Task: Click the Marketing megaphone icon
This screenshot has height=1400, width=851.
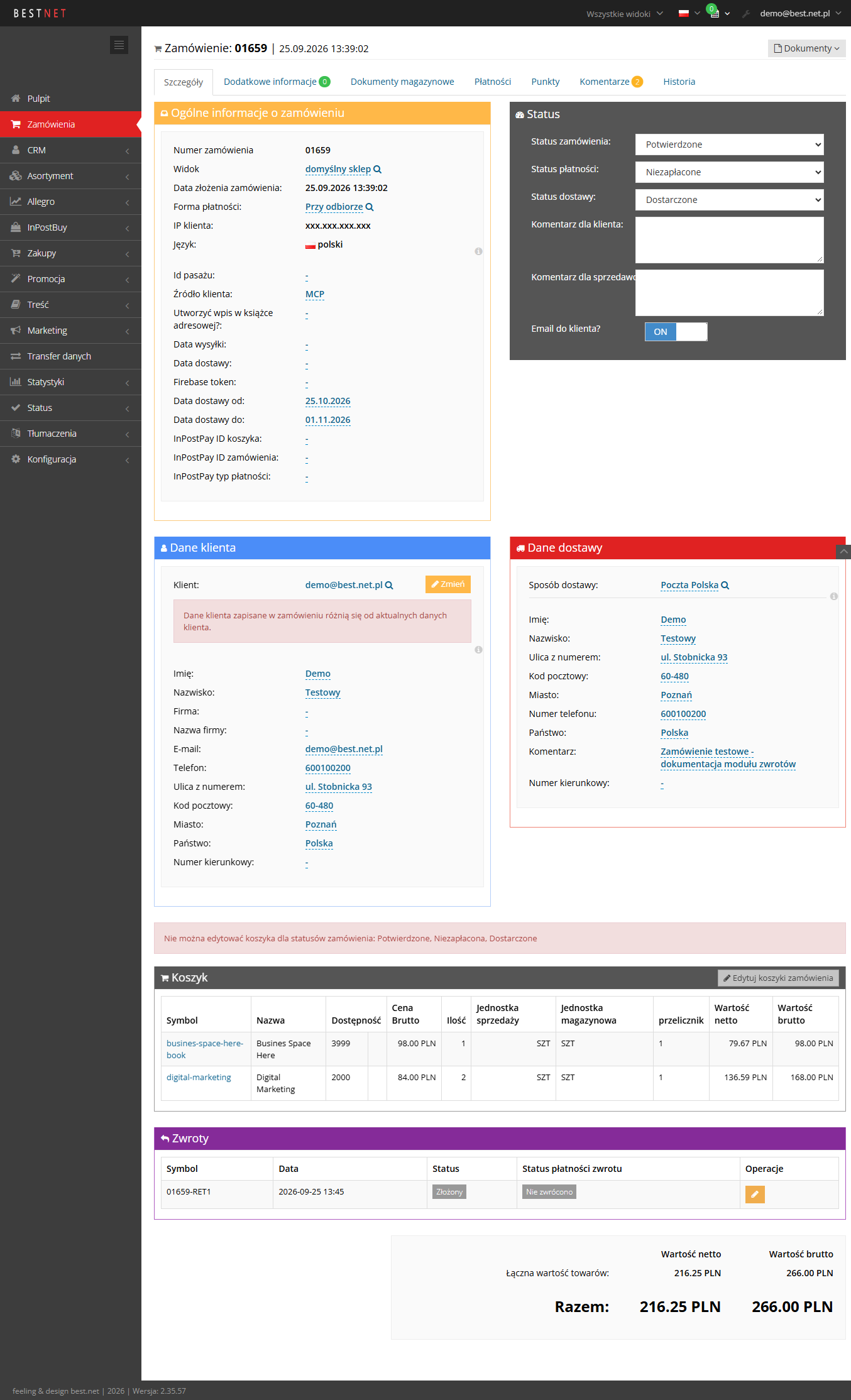Action: tap(16, 331)
